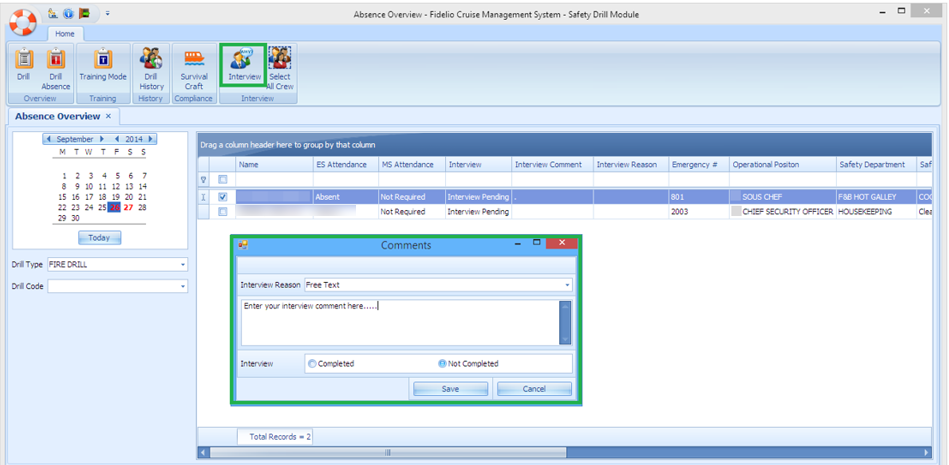Image resolution: width=949 pixels, height=465 pixels.
Task: Open the Drill Code dropdown
Action: pos(183,286)
